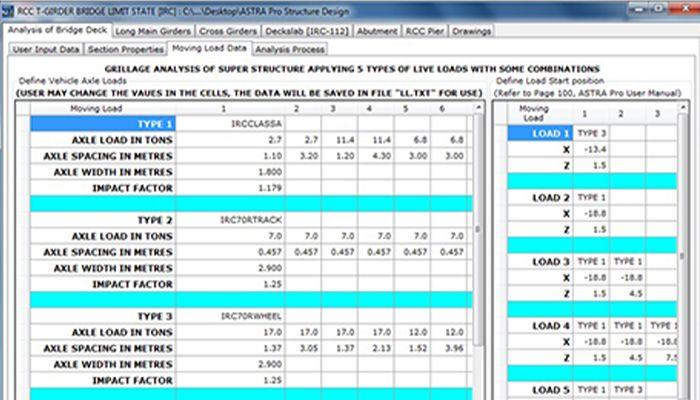Open the Cross Girders tab
The image size is (700, 400).
[x=228, y=31]
